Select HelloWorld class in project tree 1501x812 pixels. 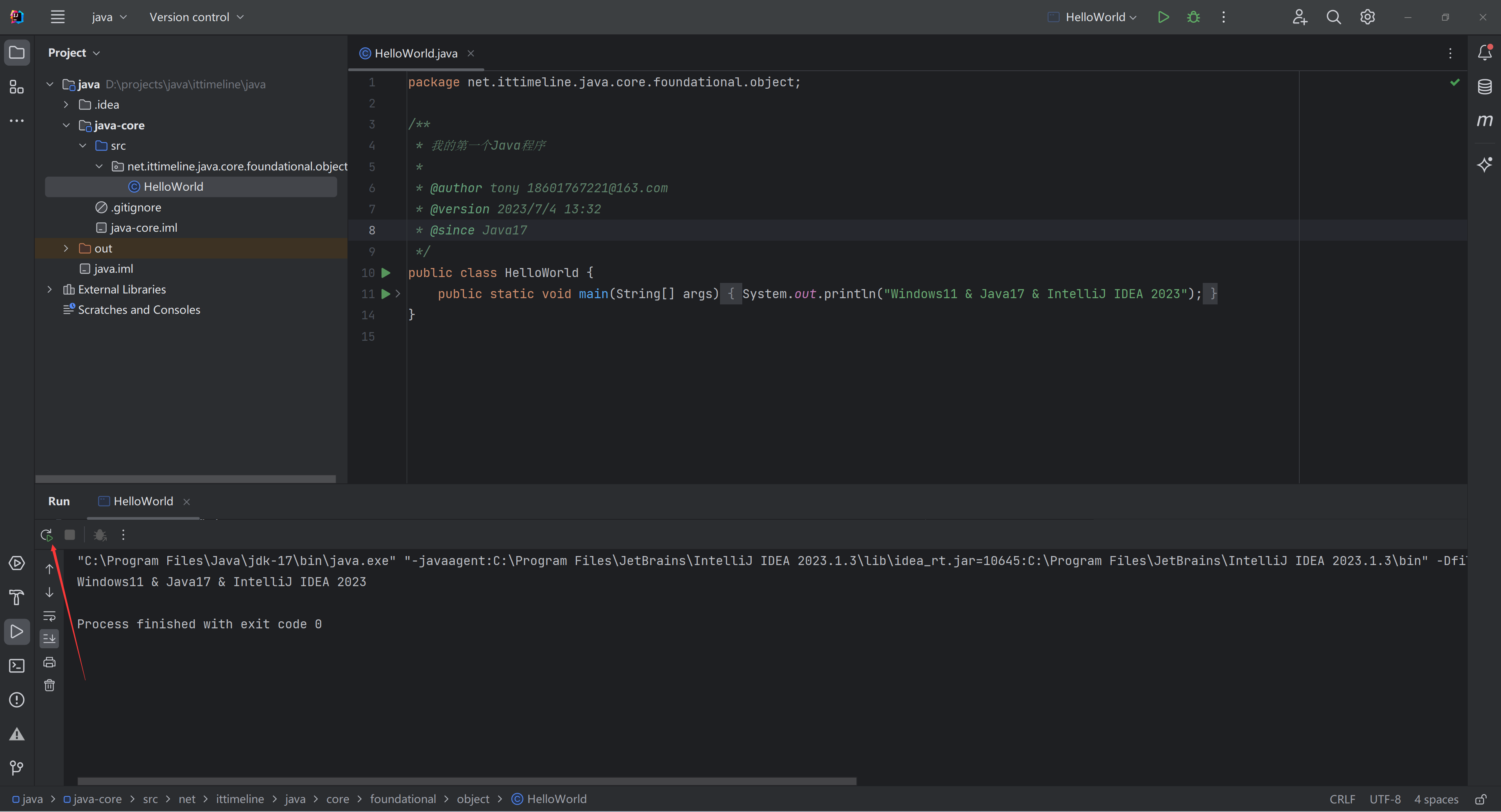click(x=190, y=187)
